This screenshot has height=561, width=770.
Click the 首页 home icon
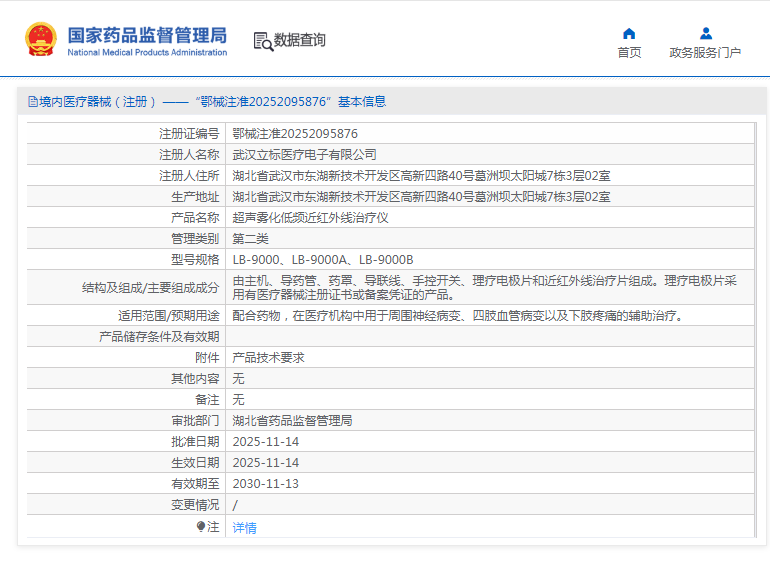629,33
